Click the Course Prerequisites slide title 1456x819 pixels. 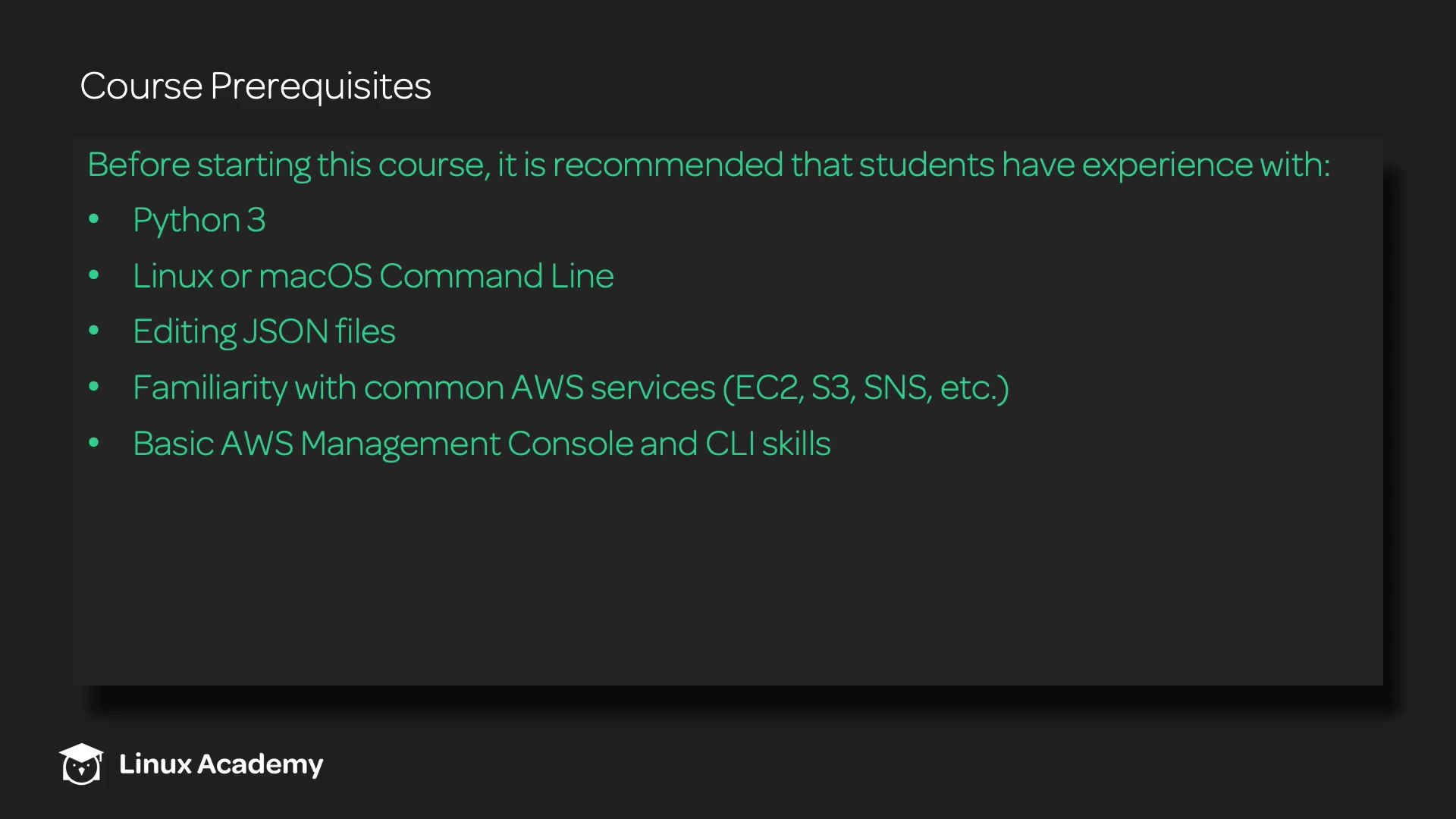(x=256, y=86)
